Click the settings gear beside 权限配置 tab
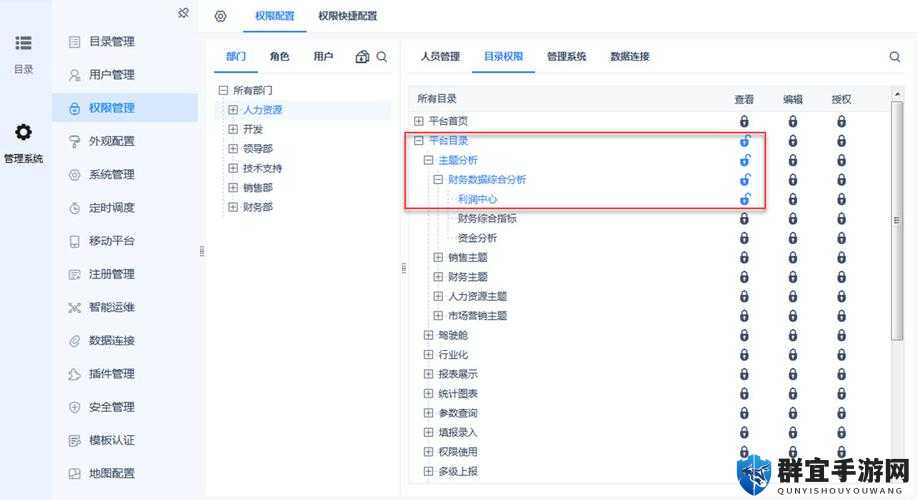 (220, 16)
